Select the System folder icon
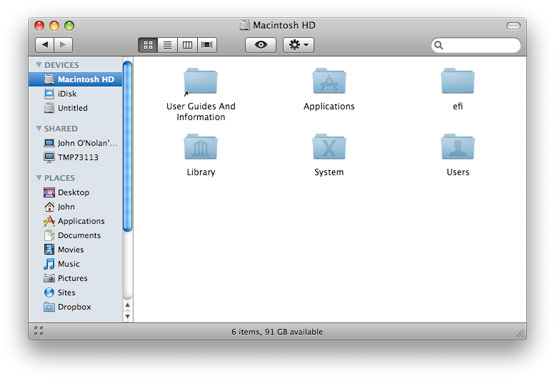This screenshot has width=555, height=379. (x=329, y=147)
